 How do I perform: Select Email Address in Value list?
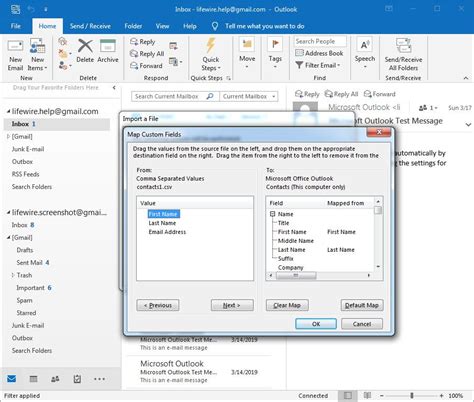pyautogui.click(x=167, y=232)
